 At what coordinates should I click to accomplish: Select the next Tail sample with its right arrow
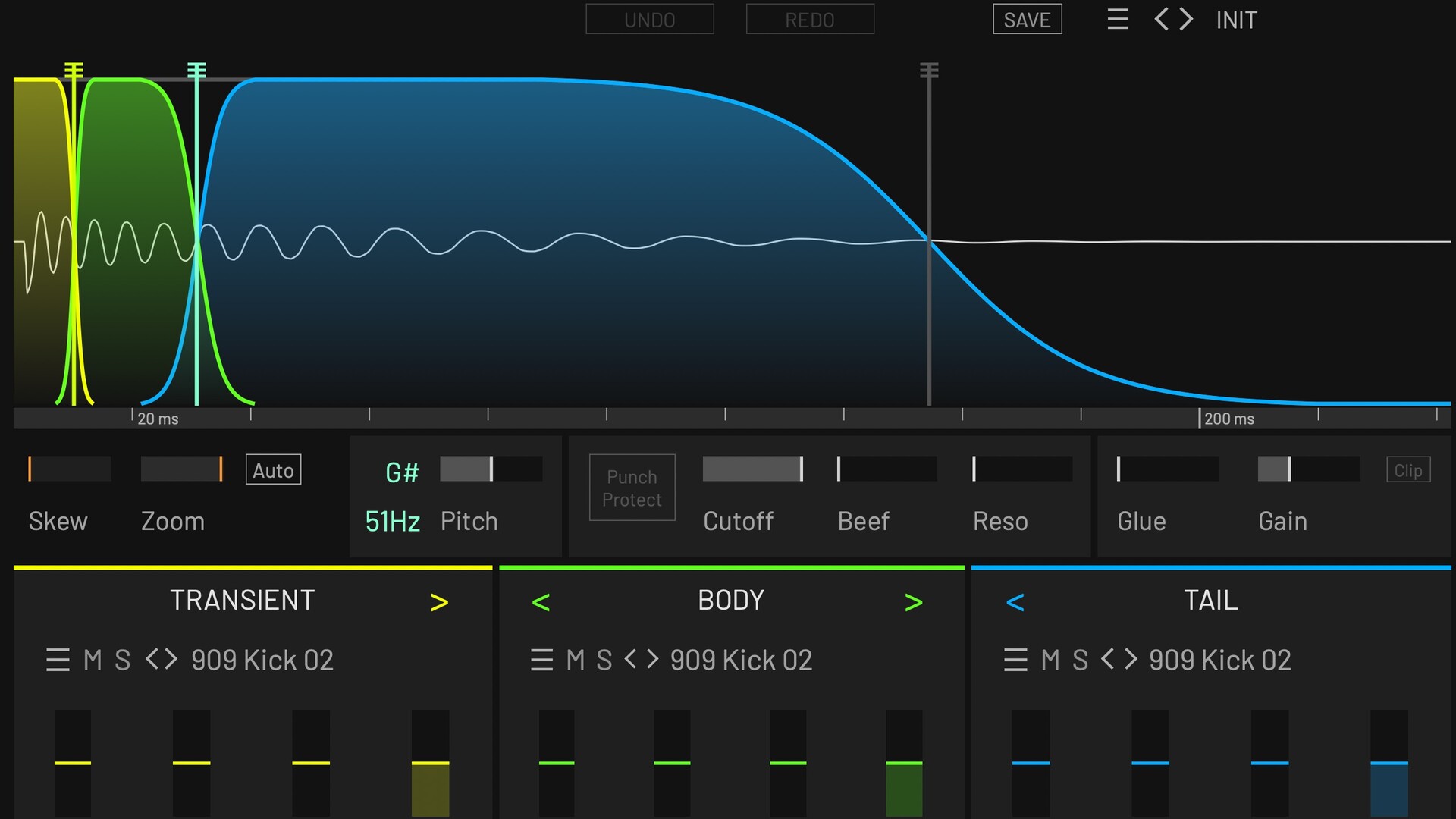click(1131, 659)
